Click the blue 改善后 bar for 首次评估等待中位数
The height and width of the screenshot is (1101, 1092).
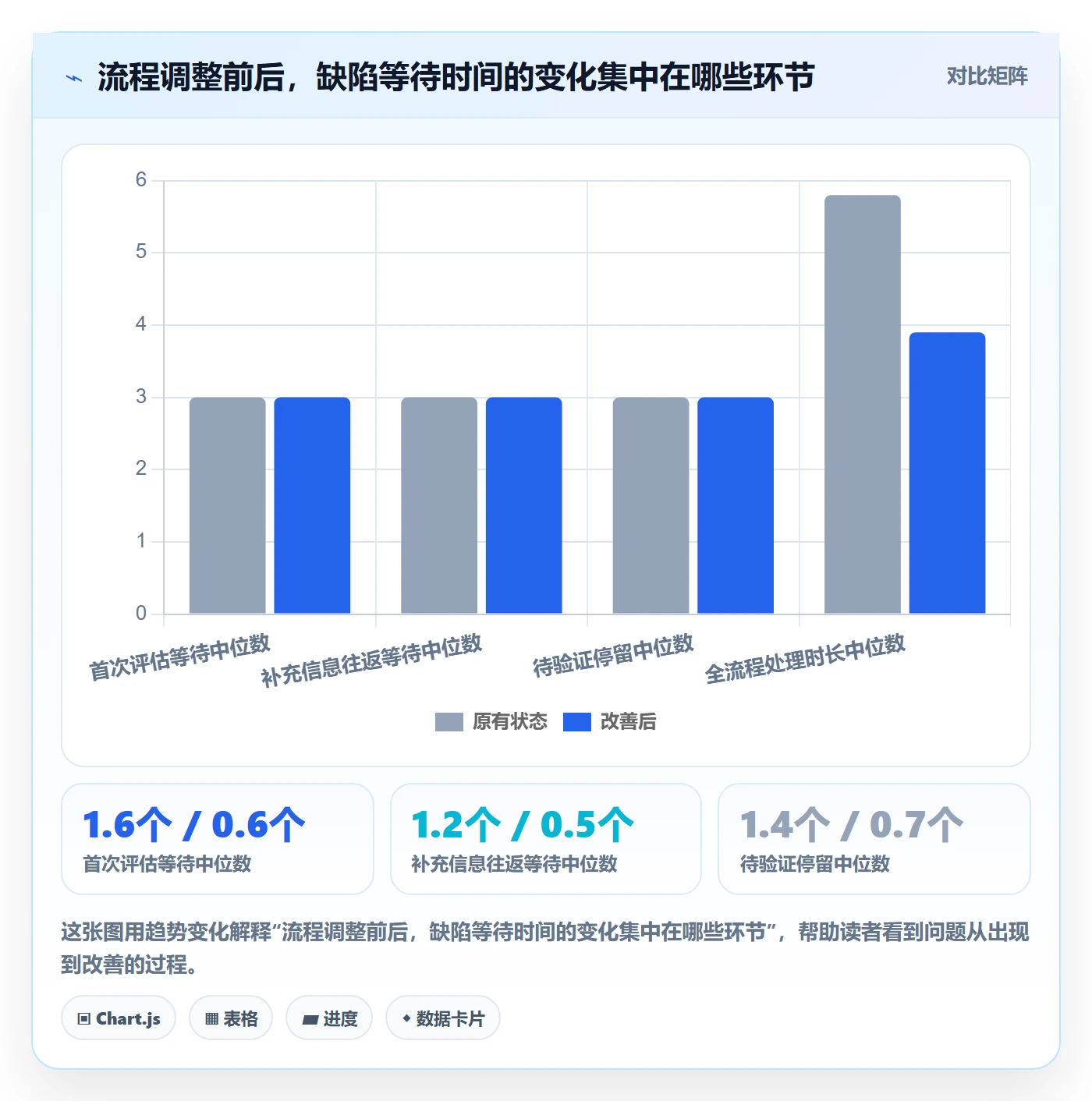click(312, 505)
